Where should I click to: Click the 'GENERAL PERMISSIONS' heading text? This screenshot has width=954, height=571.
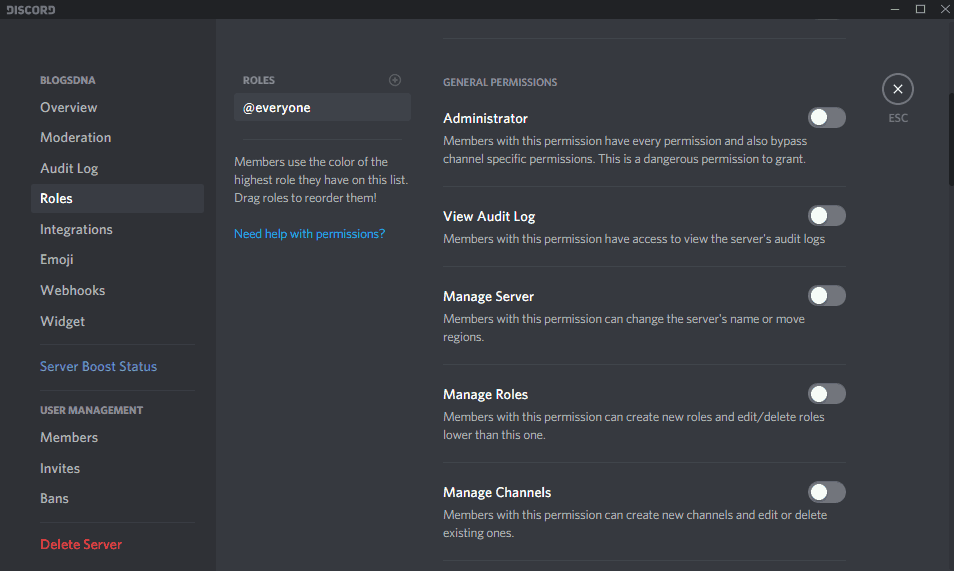click(x=500, y=82)
